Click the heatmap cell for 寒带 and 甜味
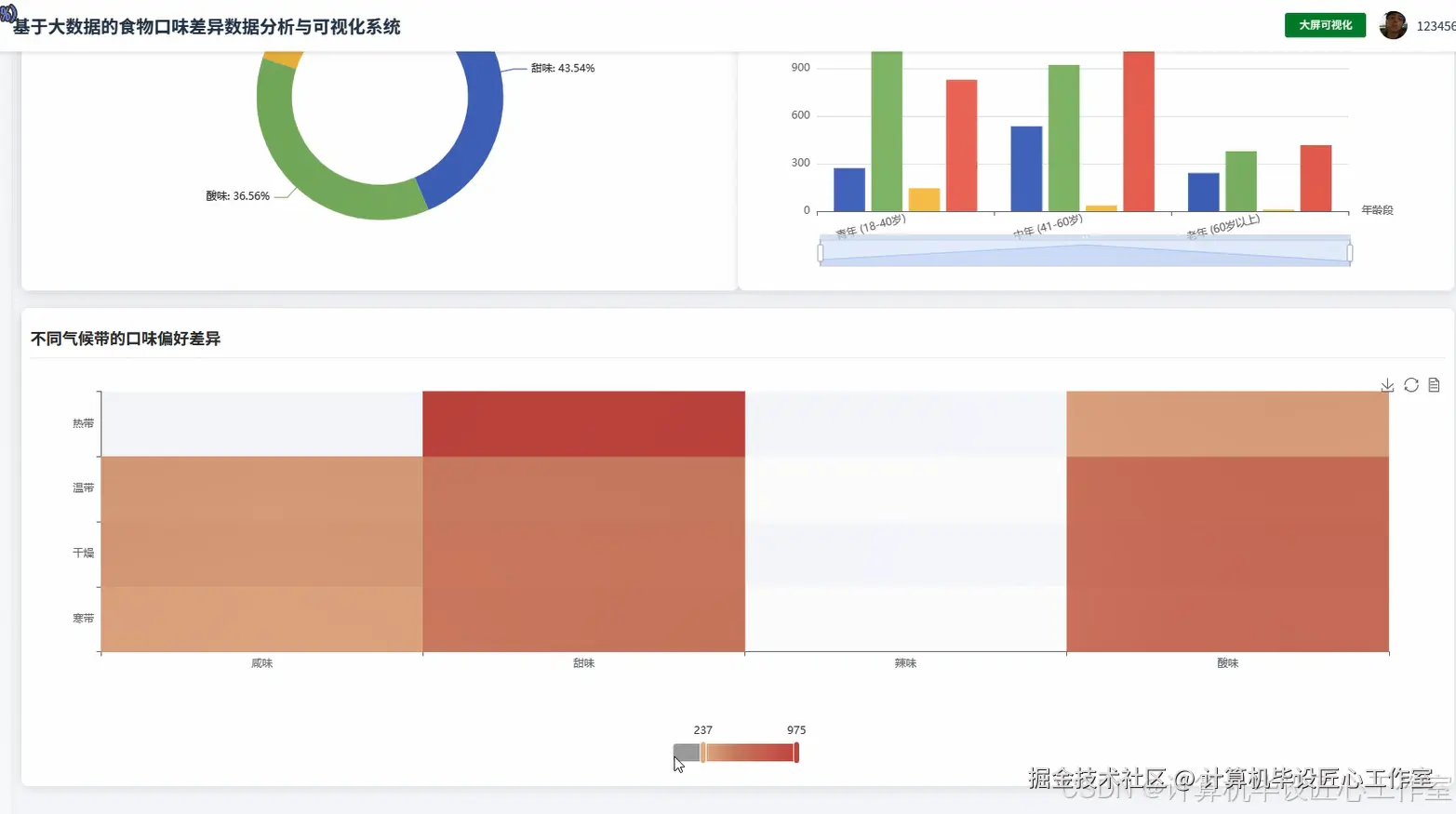Image resolution: width=1456 pixels, height=814 pixels. (x=583, y=619)
